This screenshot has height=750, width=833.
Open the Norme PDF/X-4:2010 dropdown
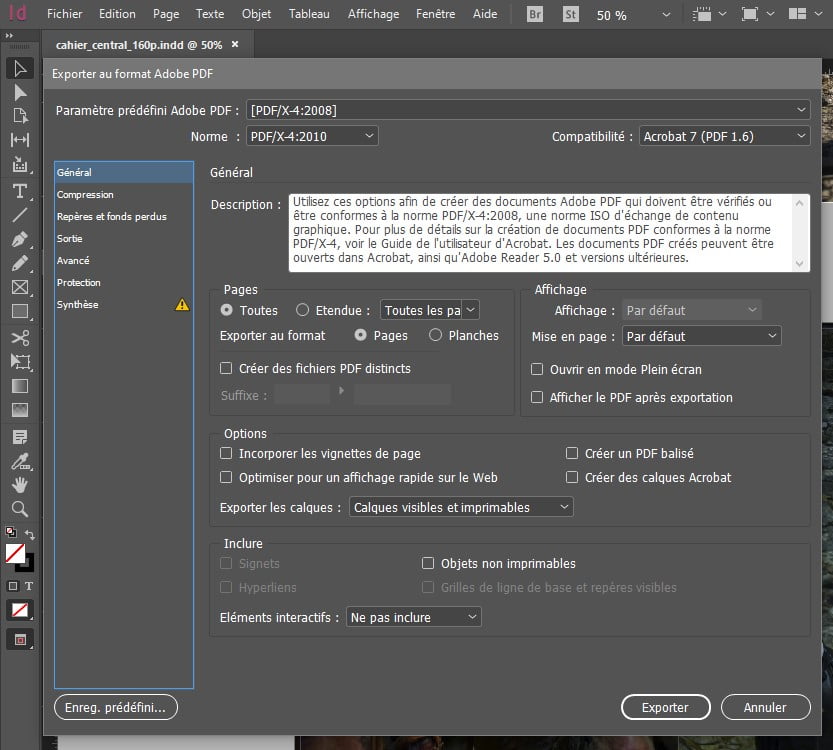[x=312, y=136]
